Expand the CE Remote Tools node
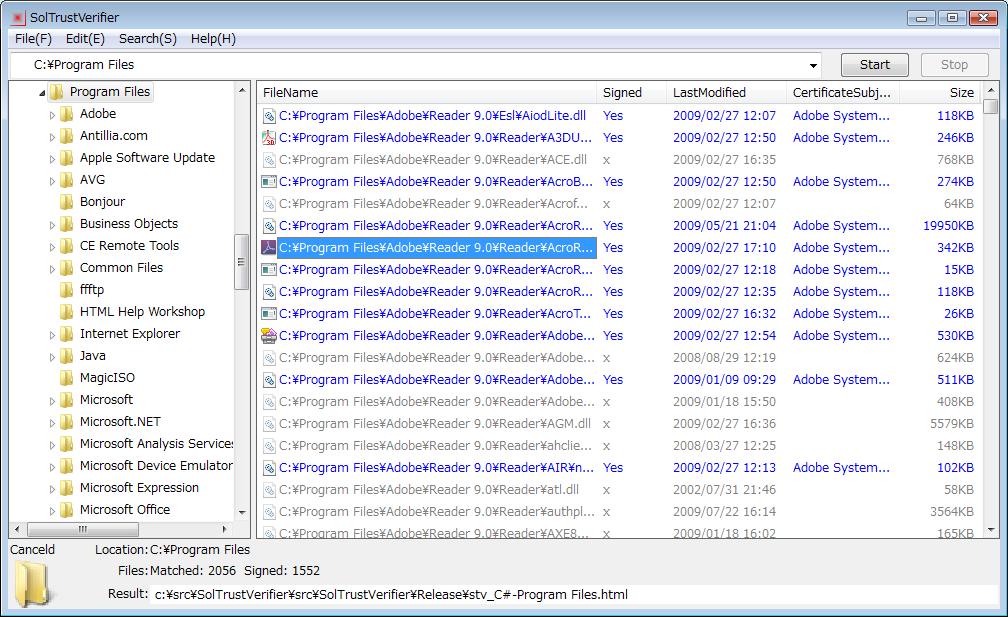 click(52, 247)
